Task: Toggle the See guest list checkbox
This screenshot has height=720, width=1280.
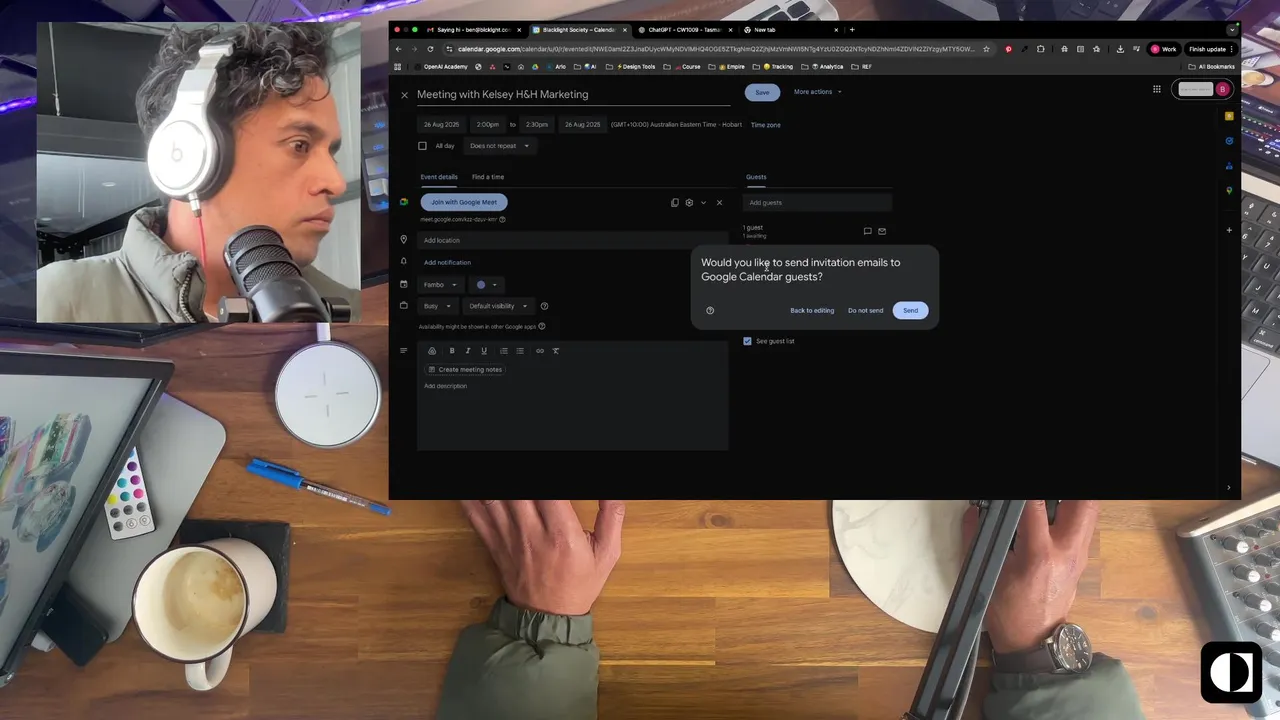Action: pyautogui.click(x=747, y=341)
